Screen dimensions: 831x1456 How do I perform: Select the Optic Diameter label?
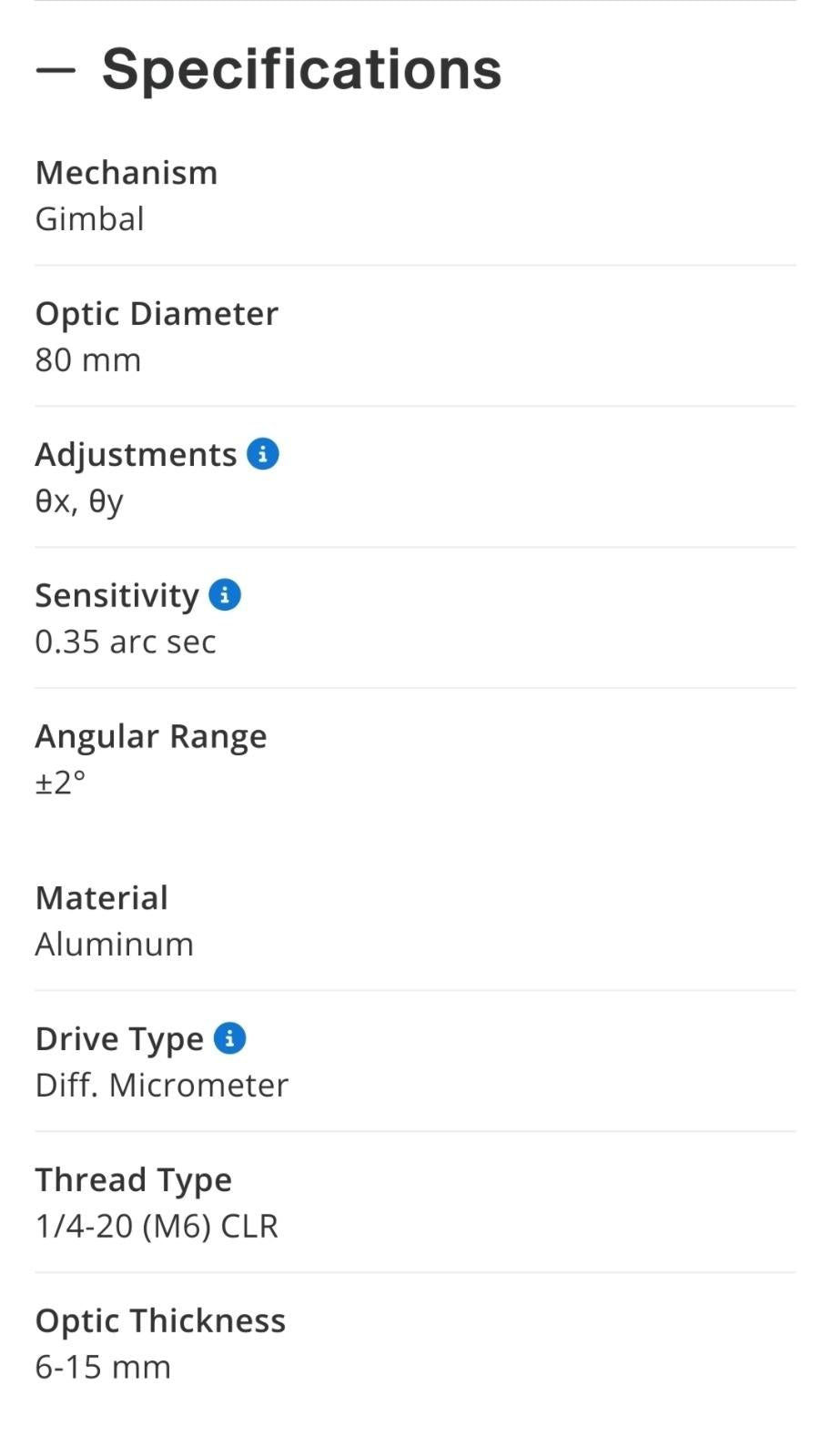[x=157, y=314]
